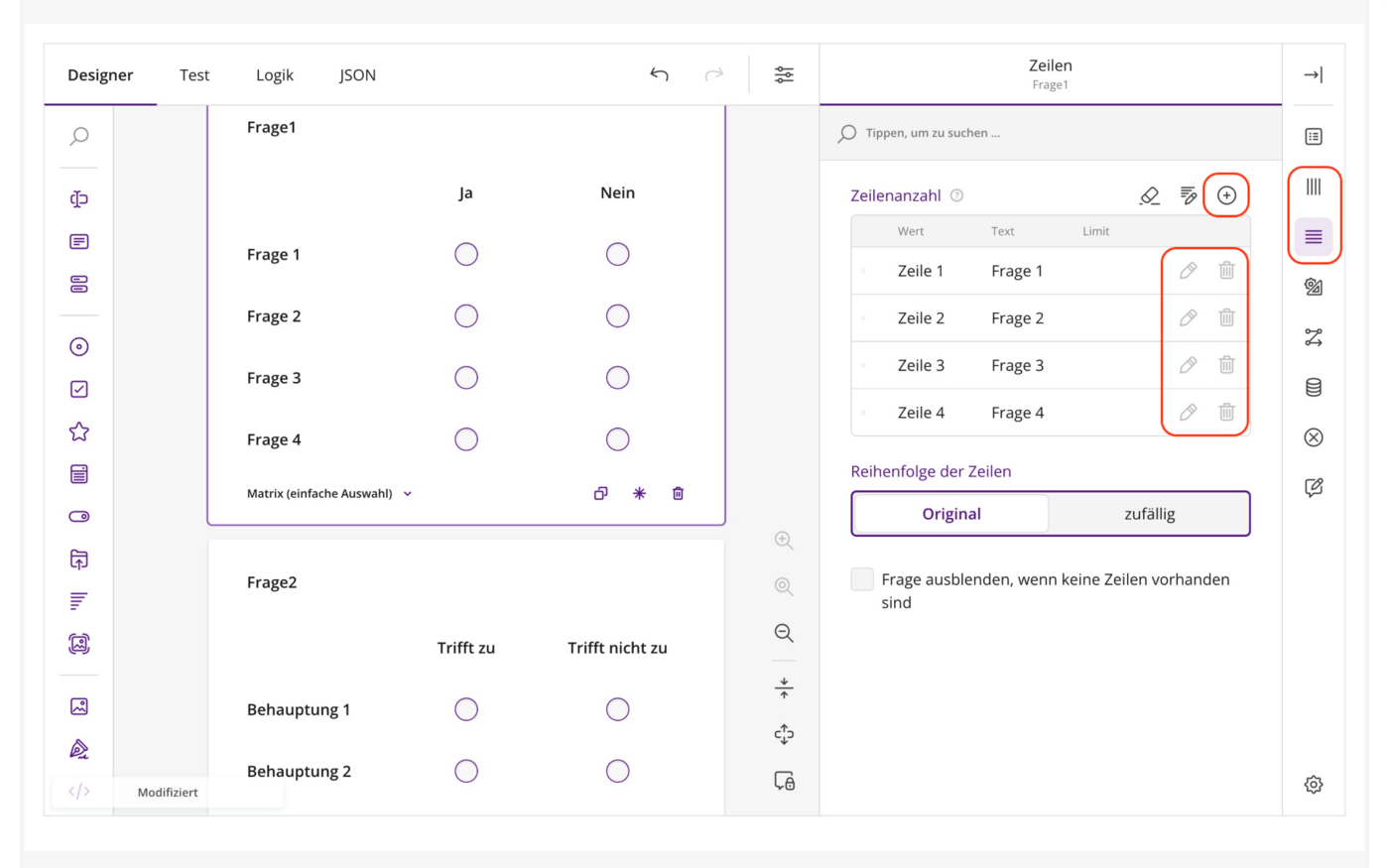Check Frage ausblenden wenn keine Zeilen vorhanden
The height and width of the screenshot is (868, 1389).
click(862, 579)
